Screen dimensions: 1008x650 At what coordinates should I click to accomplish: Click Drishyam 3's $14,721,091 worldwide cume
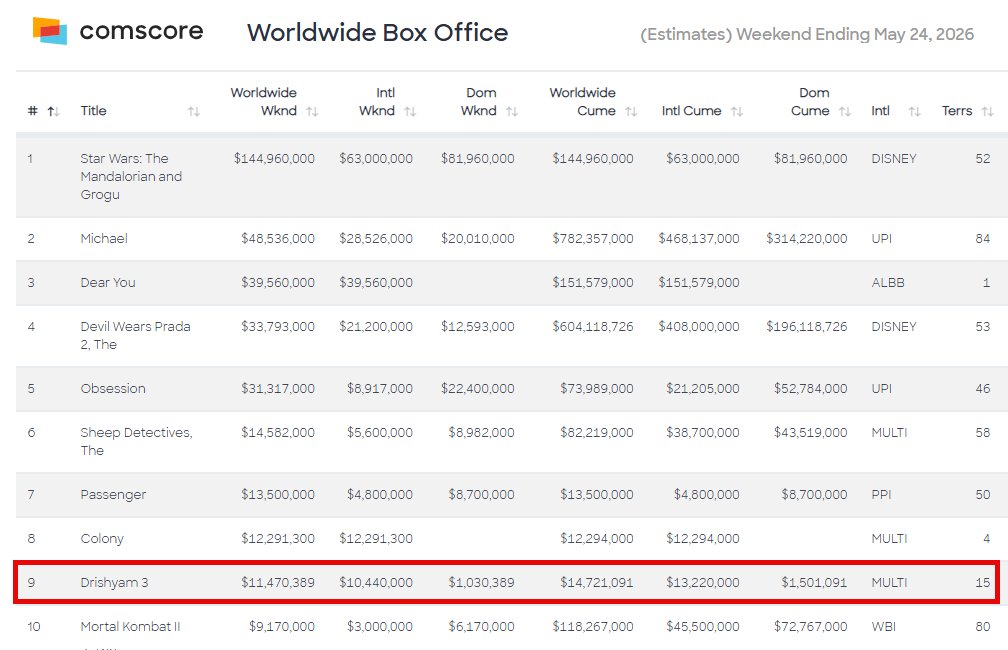point(597,582)
